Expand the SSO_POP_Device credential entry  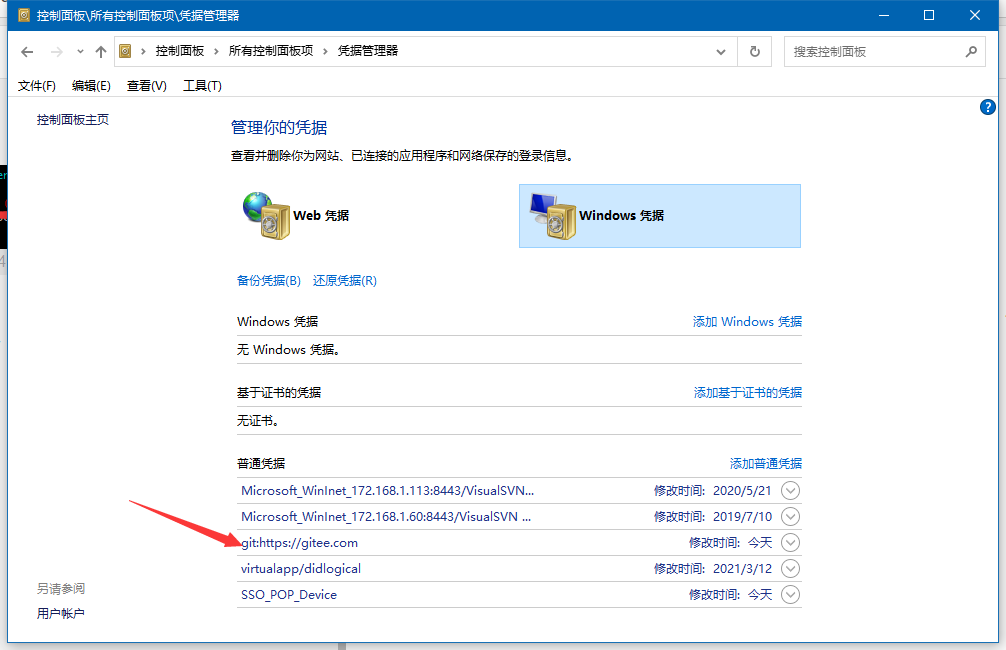point(789,594)
